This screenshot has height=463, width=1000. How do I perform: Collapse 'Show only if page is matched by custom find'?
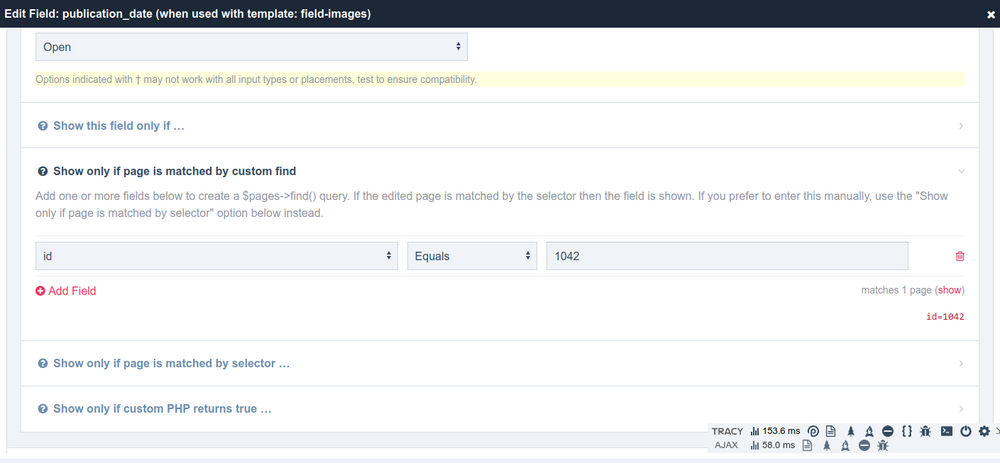tap(174, 171)
